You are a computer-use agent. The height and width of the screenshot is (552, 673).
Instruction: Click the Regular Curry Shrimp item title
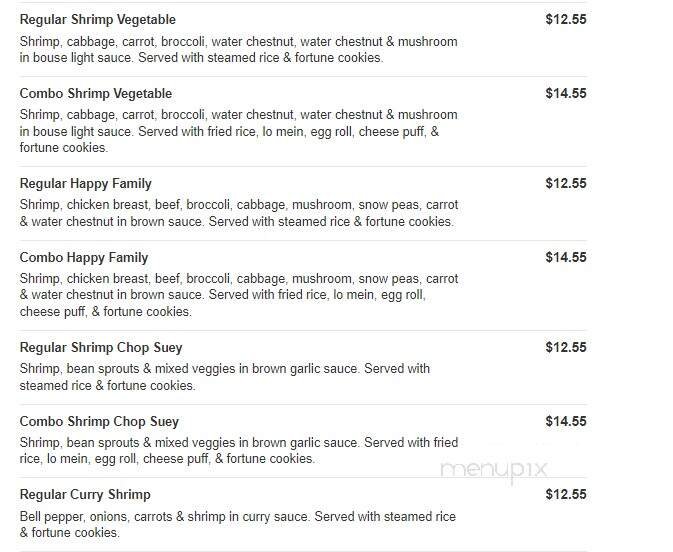click(x=85, y=495)
